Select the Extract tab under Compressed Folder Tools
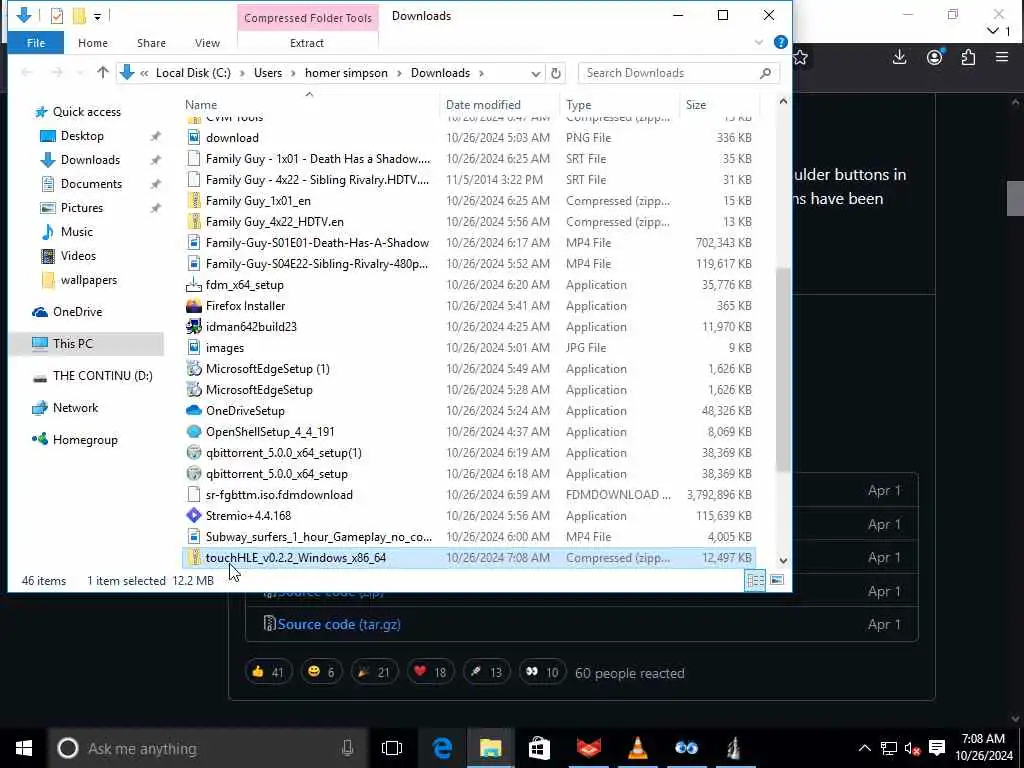Screen dimensions: 1024x768 [x=307, y=42]
